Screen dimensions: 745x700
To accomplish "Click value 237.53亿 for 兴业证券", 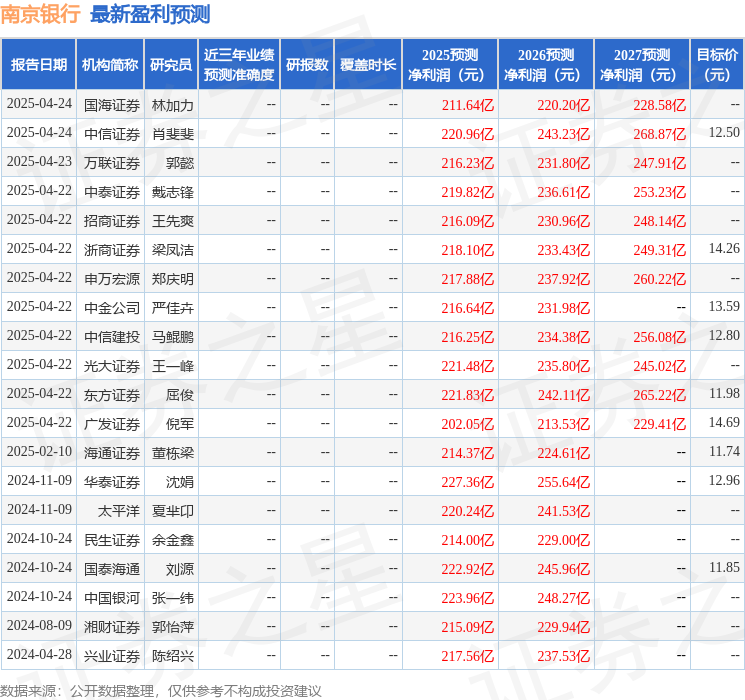I will 564,656.
